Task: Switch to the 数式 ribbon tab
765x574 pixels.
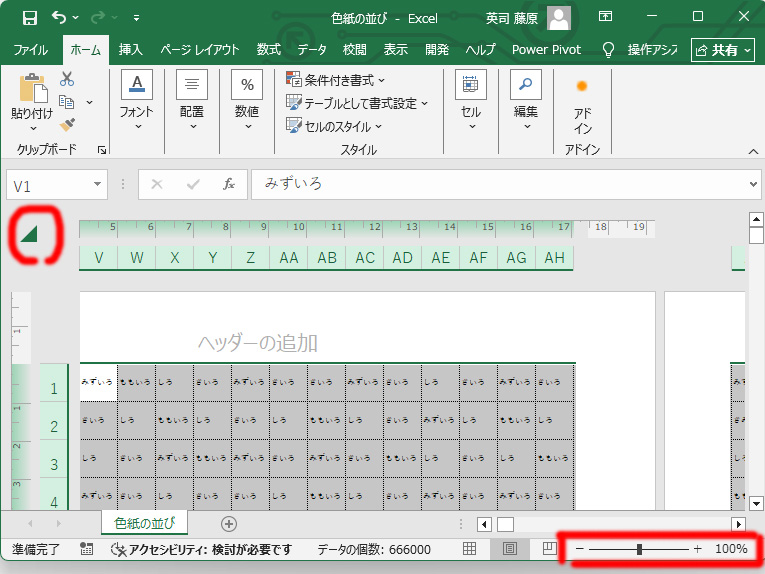Action: click(268, 49)
